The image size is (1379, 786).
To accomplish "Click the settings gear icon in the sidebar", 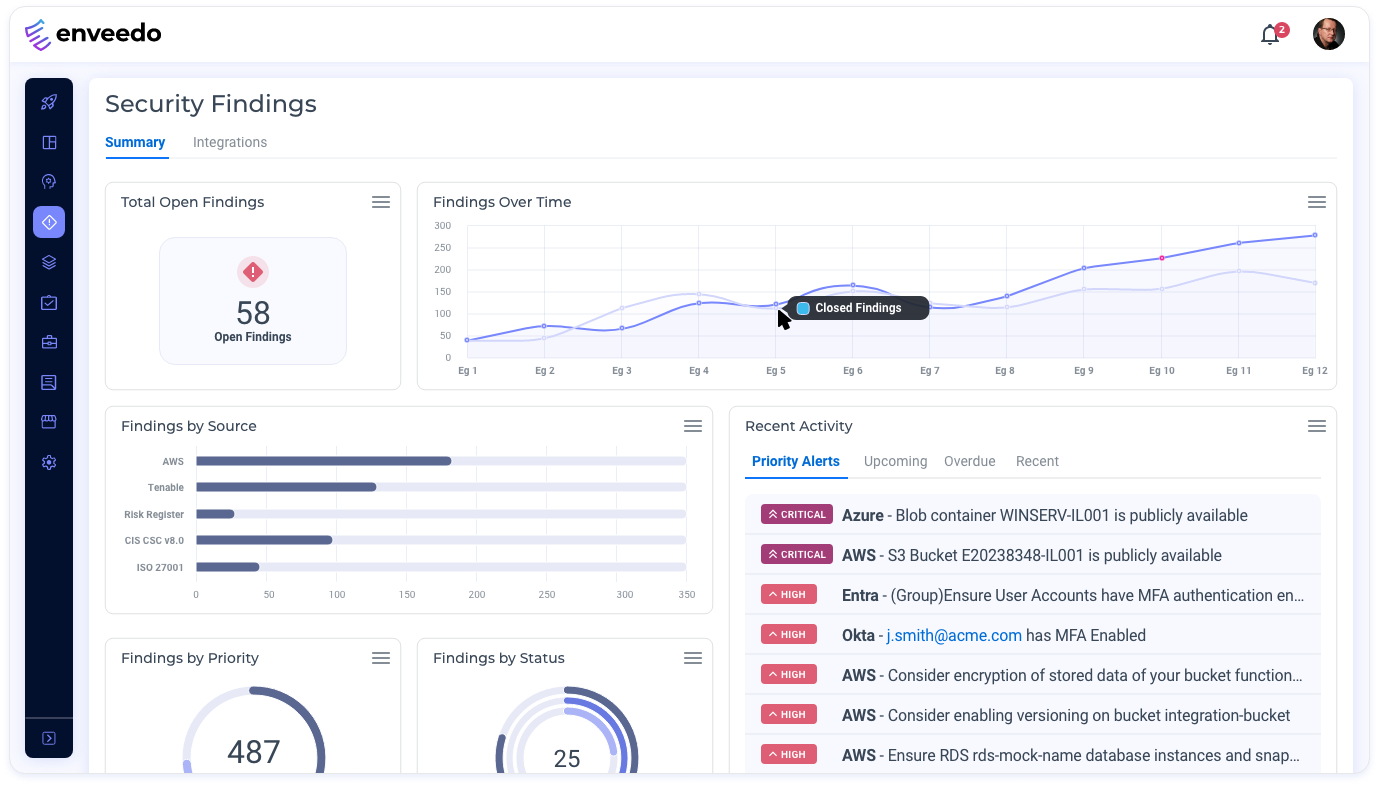I will tap(48, 462).
